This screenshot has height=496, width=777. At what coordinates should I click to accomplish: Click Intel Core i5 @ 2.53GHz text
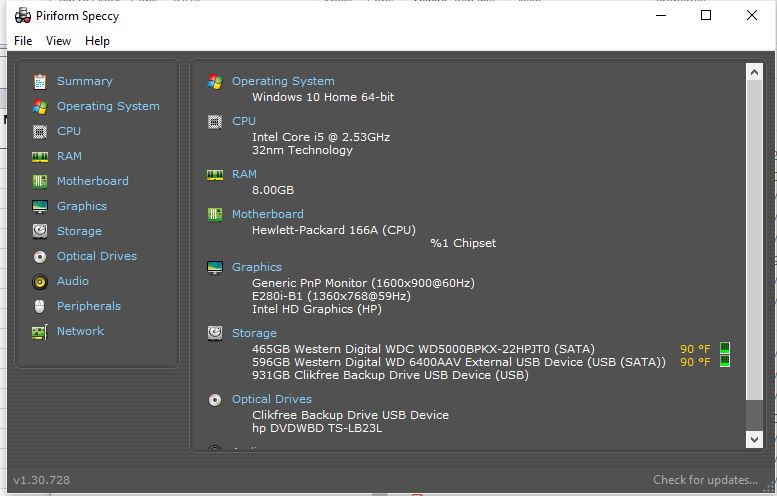point(321,137)
